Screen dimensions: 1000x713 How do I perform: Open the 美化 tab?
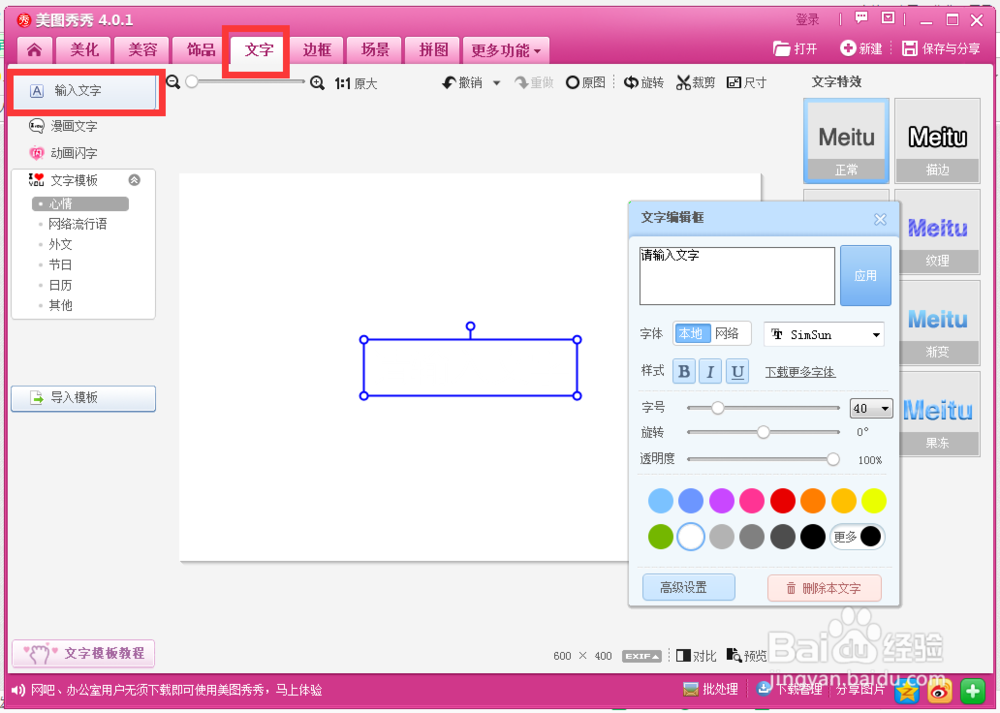[84, 50]
